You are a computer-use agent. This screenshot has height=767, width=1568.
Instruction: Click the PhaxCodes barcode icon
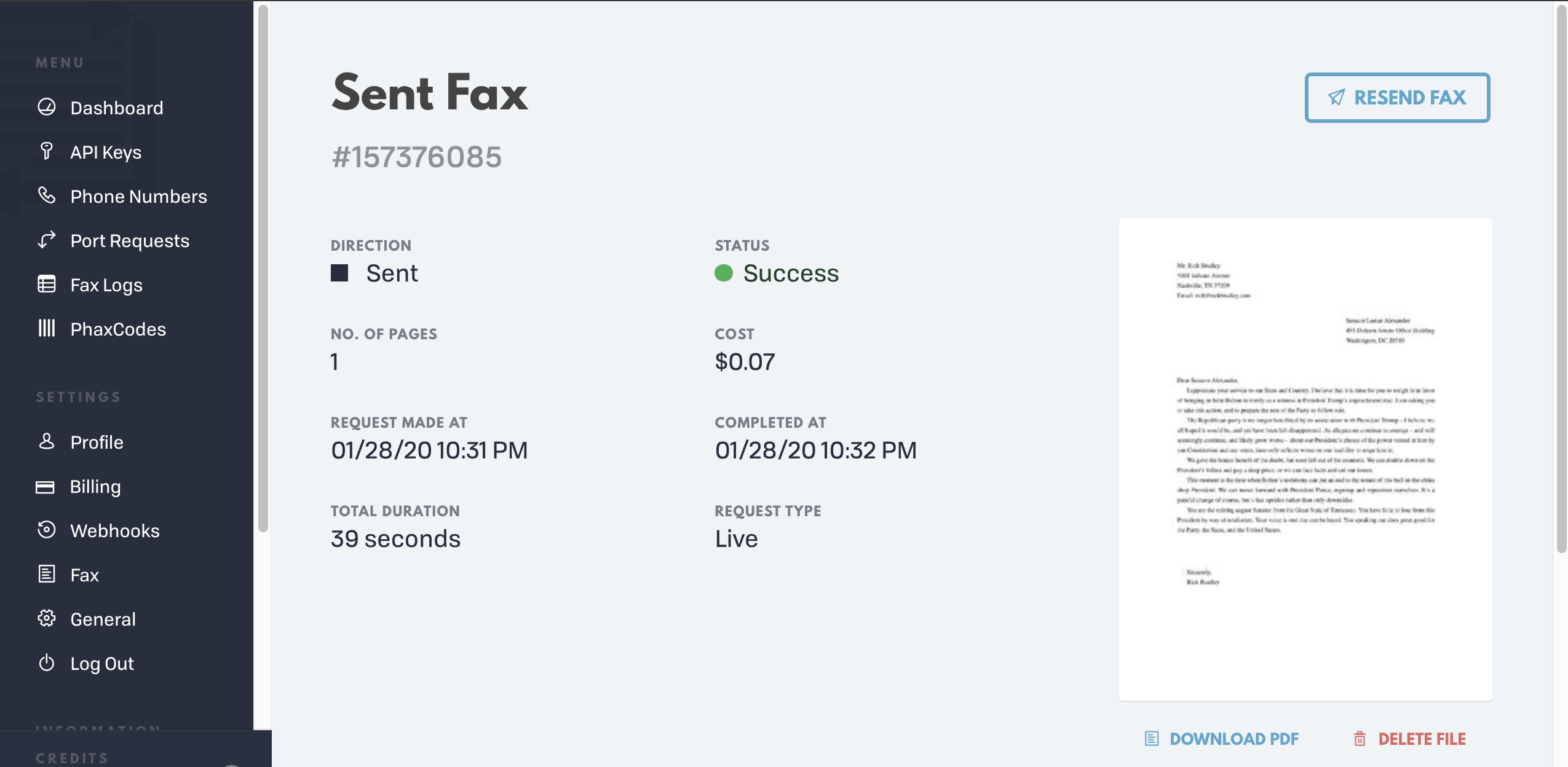click(47, 328)
